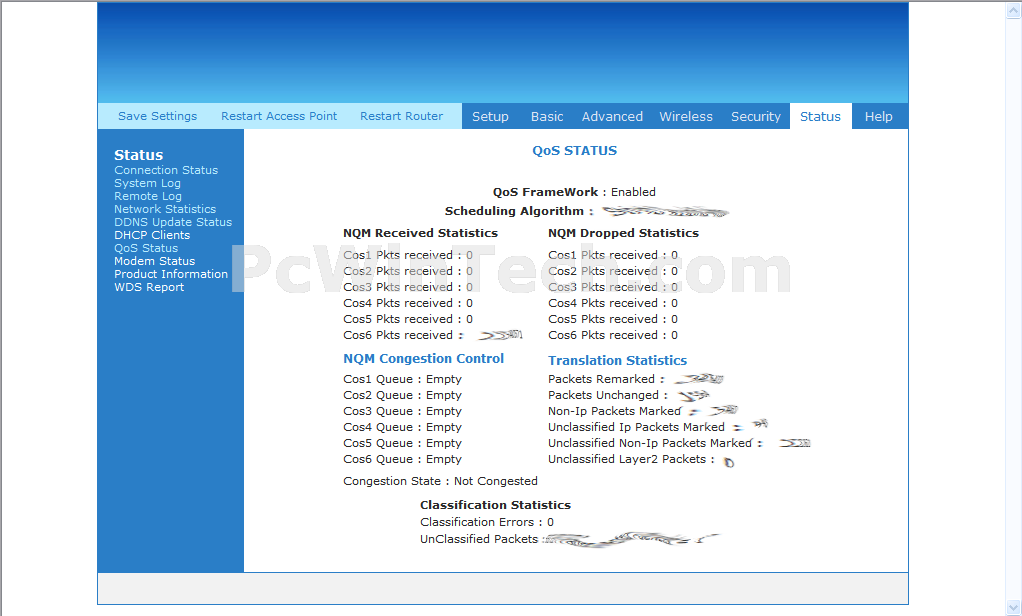1022x616 pixels.
Task: Click the scrollbar up arrow
Action: pos(1014,10)
